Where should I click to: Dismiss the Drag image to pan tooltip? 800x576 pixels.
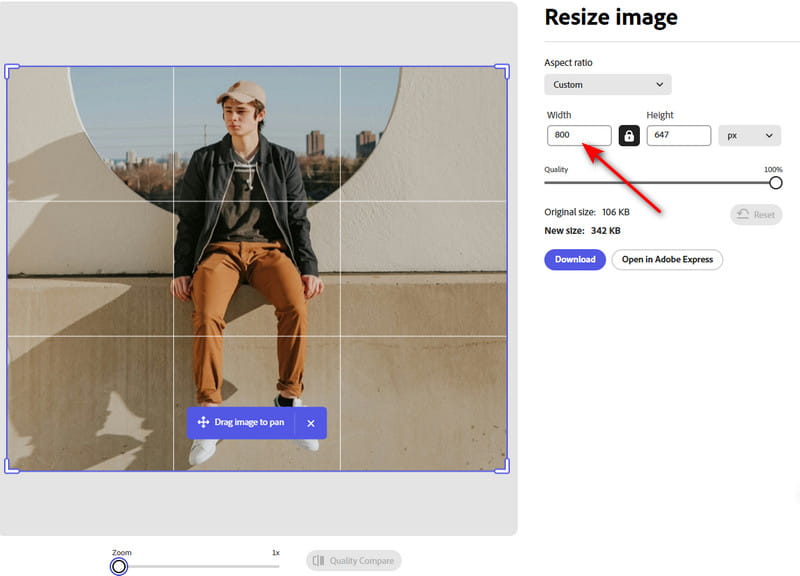(x=311, y=423)
